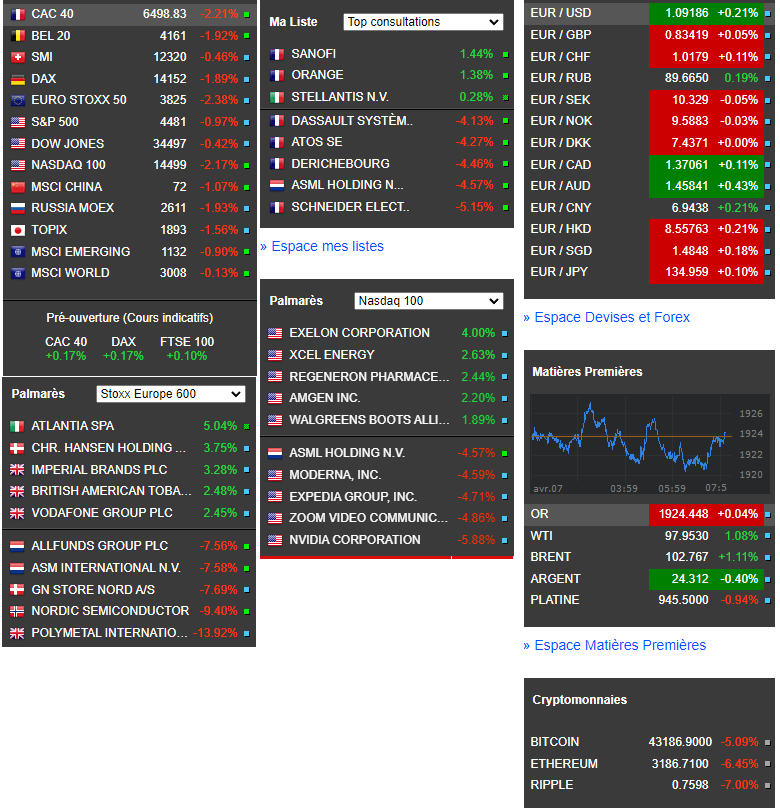Open DASSAULT SYSTÈM.. in Ma Liste
The width and height of the screenshot is (780, 812).
click(x=387, y=121)
